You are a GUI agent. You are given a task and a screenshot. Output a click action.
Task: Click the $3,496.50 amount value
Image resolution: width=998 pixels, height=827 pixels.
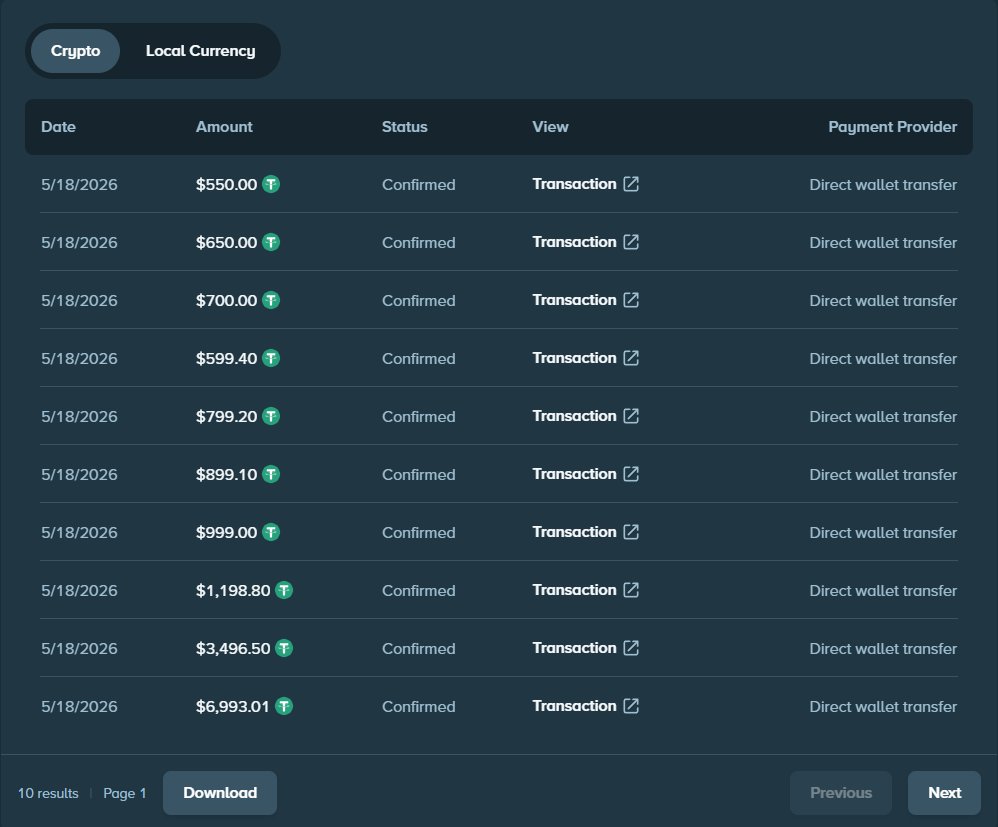(233, 648)
